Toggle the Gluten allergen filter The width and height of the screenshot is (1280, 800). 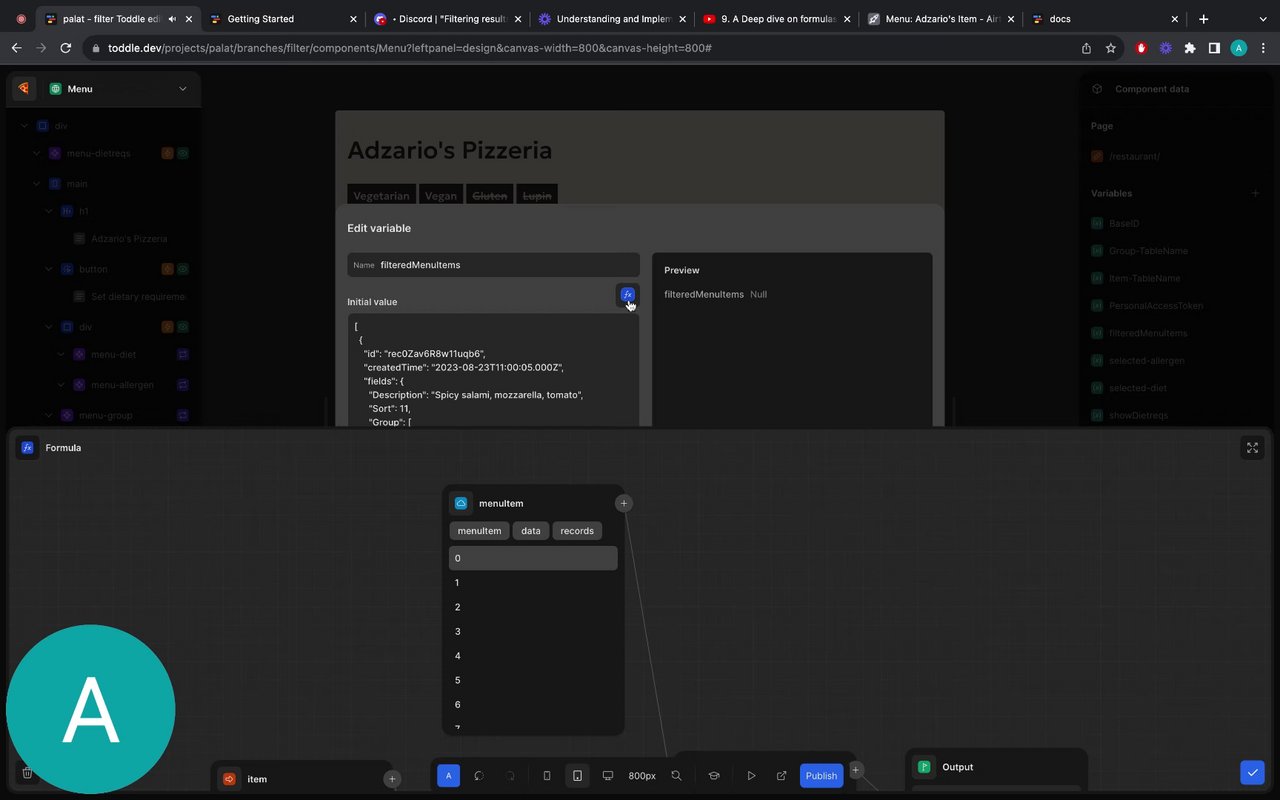(x=490, y=196)
